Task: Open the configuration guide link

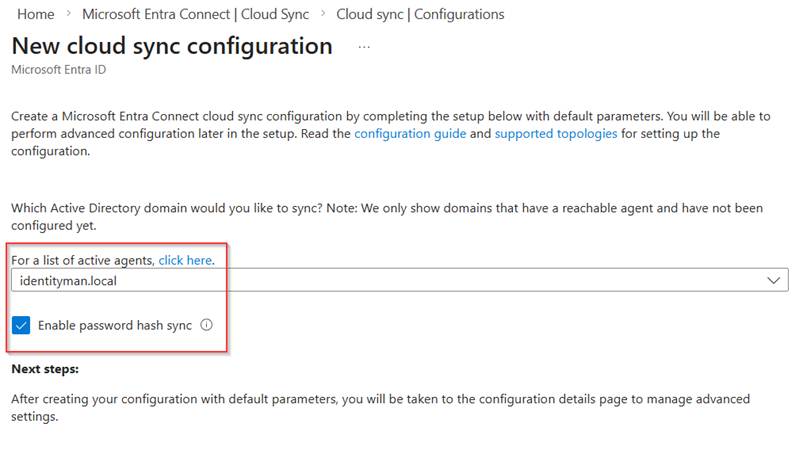Action: (410, 134)
